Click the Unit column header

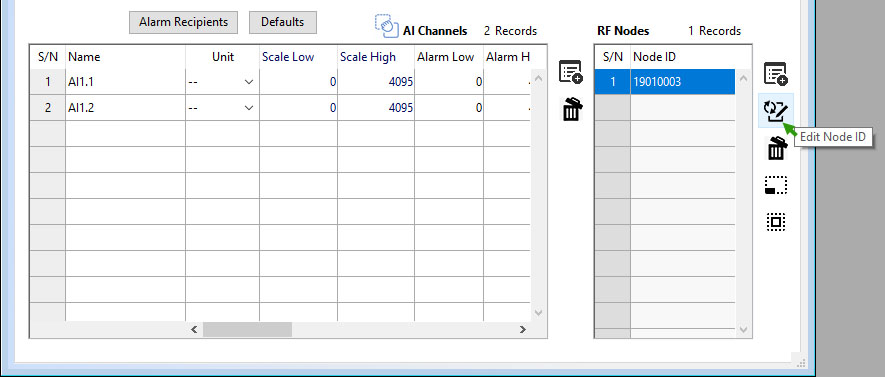click(x=222, y=57)
